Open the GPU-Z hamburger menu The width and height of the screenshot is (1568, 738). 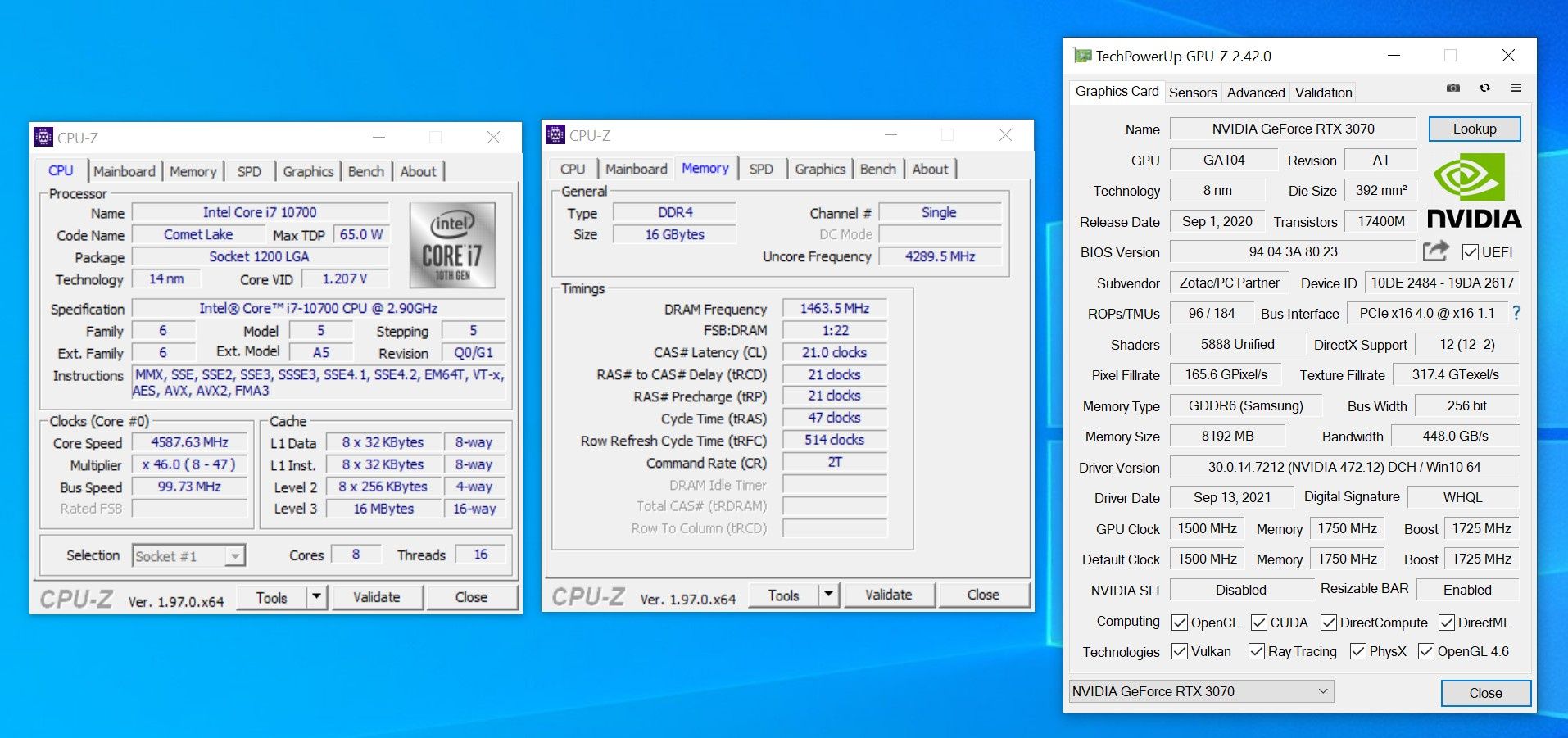1516,88
